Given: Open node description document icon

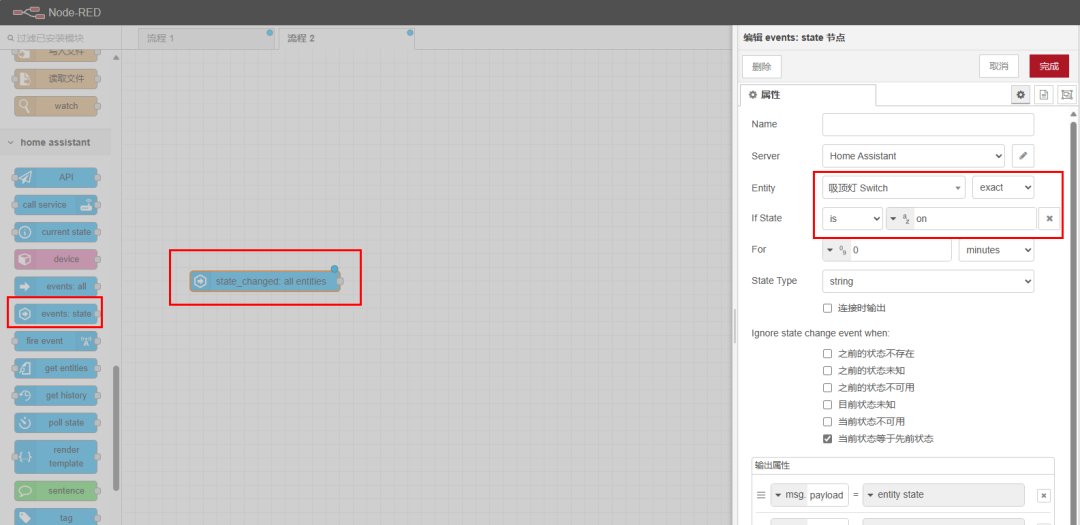Looking at the screenshot, I should point(1043,94).
